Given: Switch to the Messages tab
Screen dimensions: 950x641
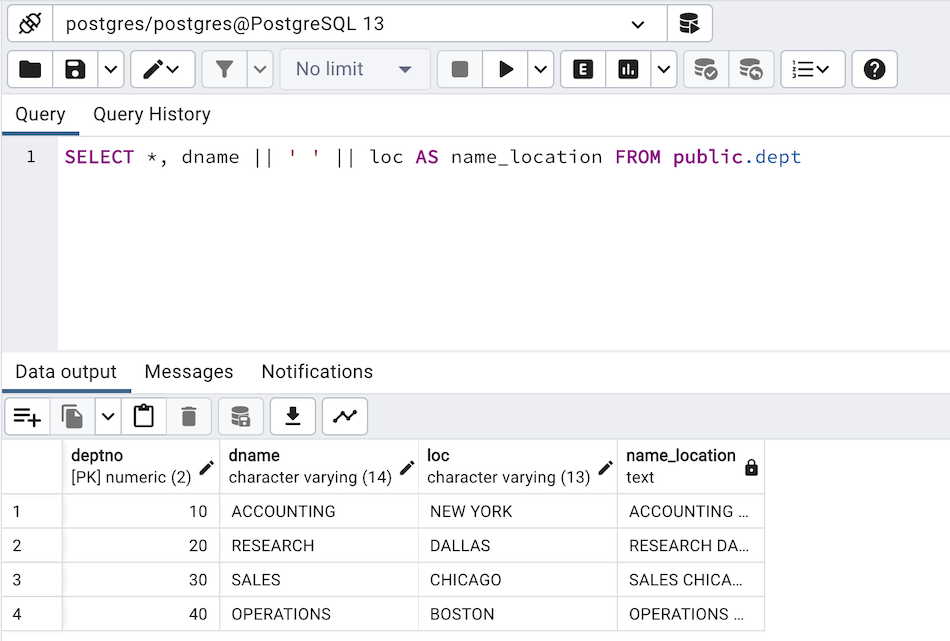Looking at the screenshot, I should pyautogui.click(x=189, y=372).
